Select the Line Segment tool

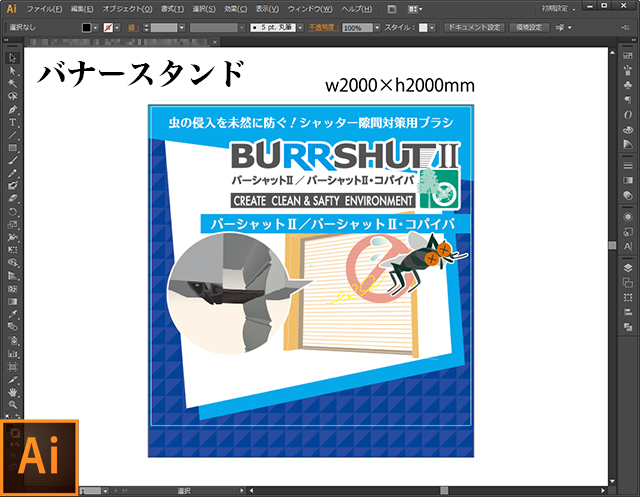[x=12, y=135]
